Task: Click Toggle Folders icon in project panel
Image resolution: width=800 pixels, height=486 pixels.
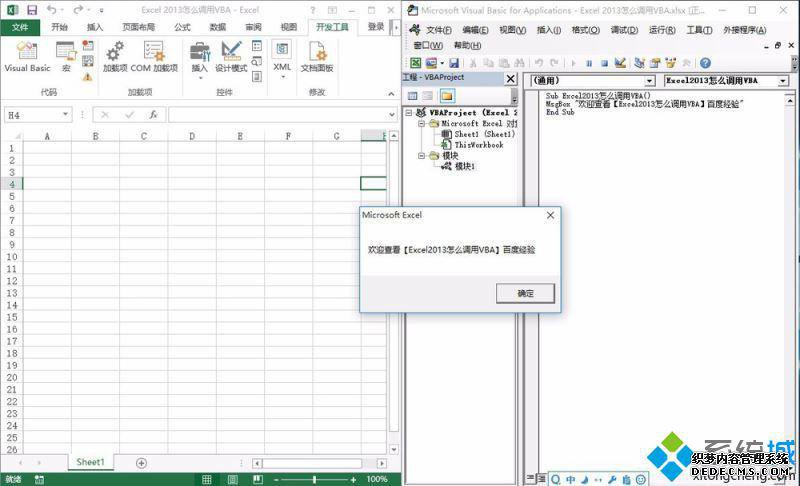Action: pyautogui.click(x=446, y=96)
